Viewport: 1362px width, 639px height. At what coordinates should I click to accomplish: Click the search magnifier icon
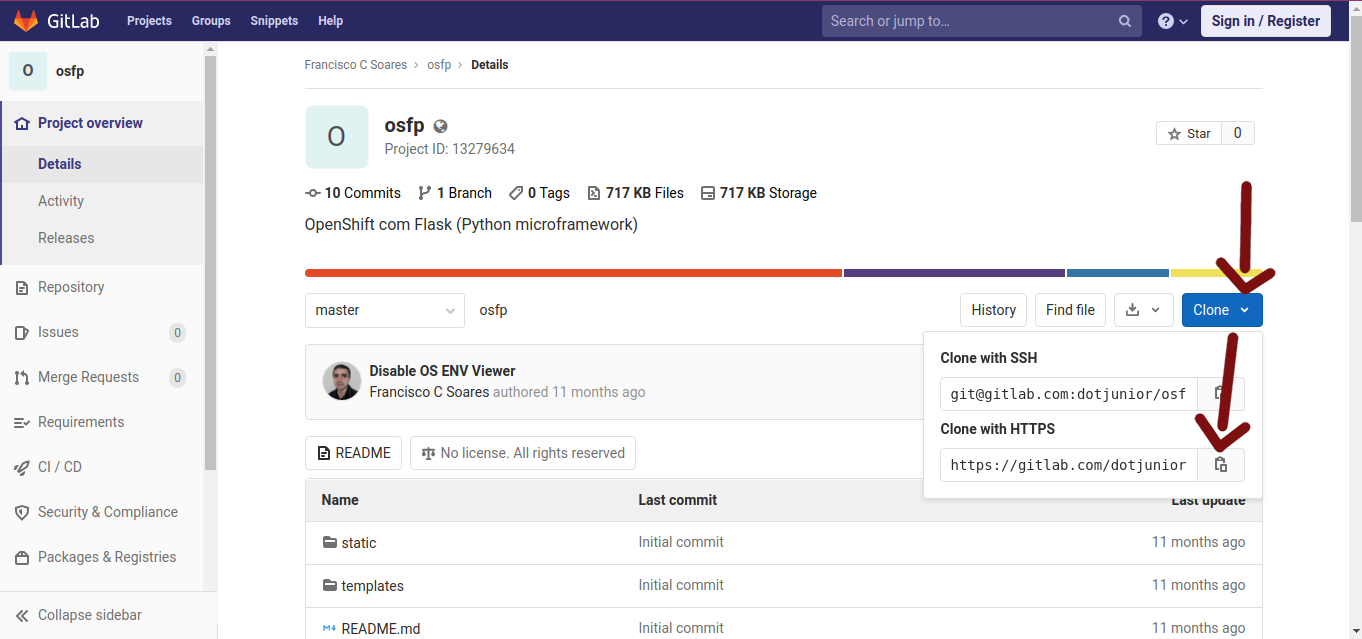(x=1124, y=21)
